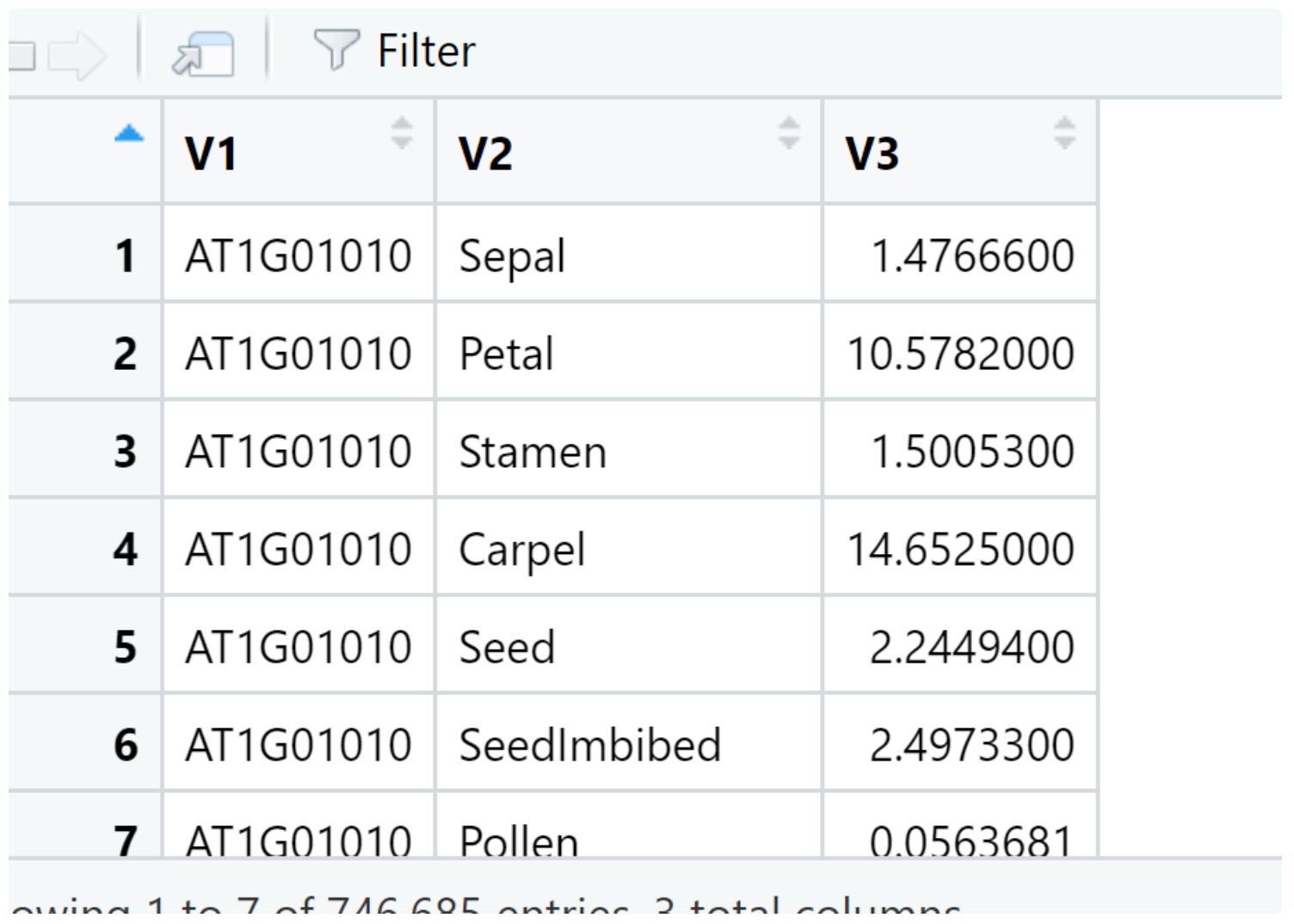Click the row index sort arrow
Image resolution: width=1294 pixels, height=924 pixels.
pos(129,134)
